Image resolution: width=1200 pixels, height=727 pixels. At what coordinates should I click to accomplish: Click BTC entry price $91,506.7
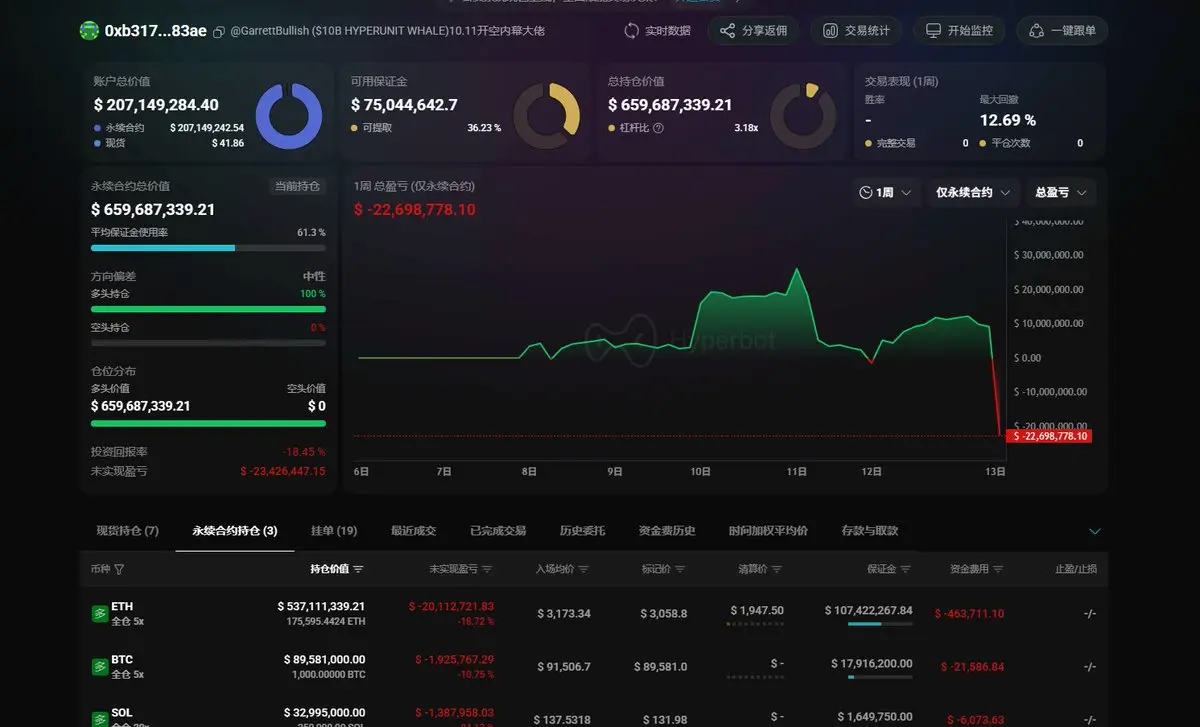click(x=564, y=666)
